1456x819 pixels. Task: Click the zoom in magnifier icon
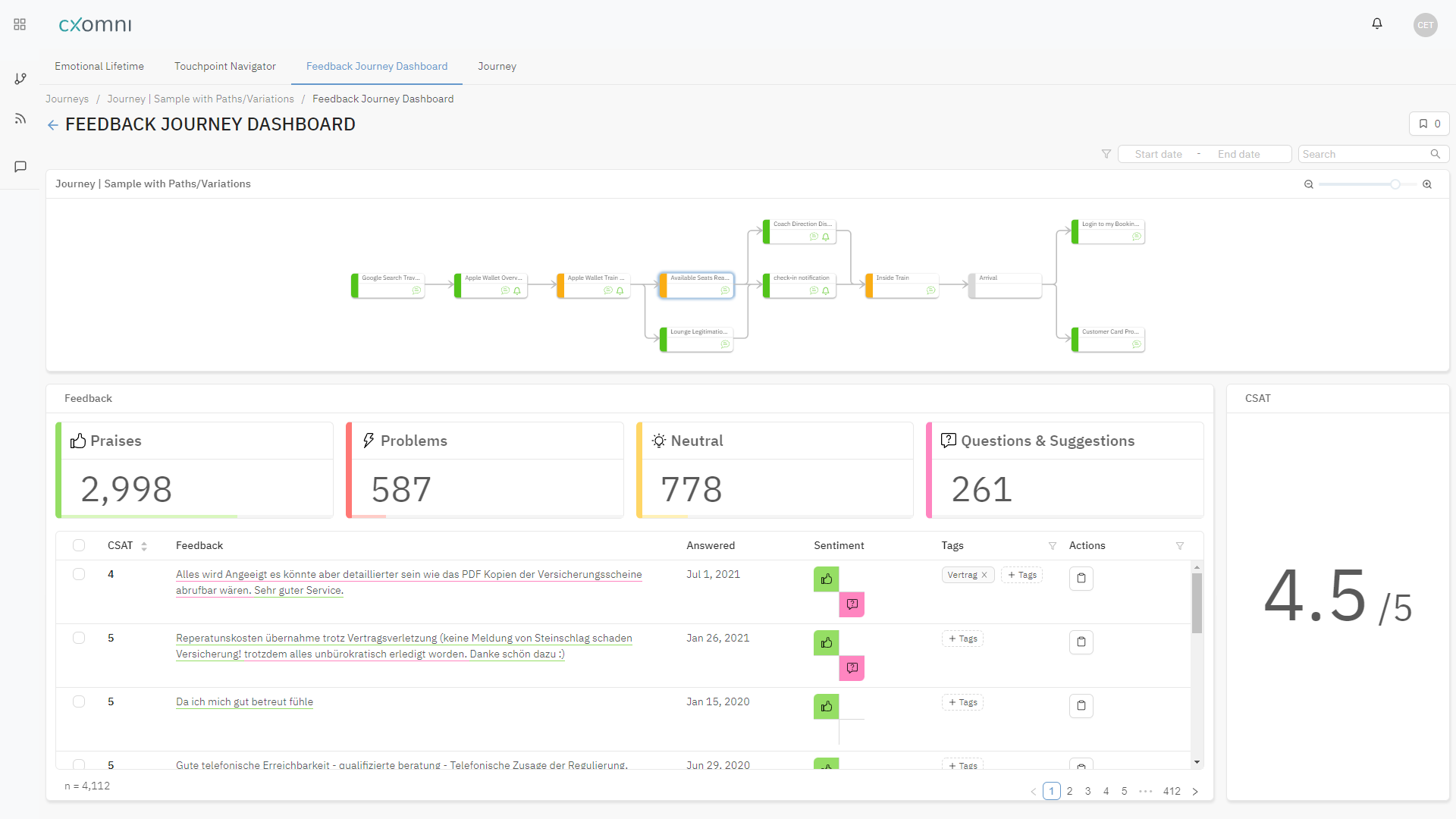tap(1427, 184)
